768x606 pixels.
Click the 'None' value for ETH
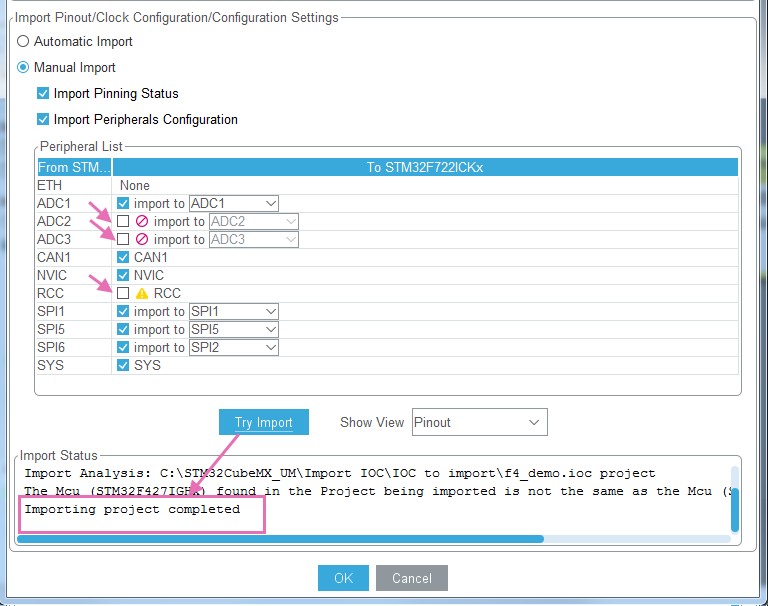click(135, 185)
